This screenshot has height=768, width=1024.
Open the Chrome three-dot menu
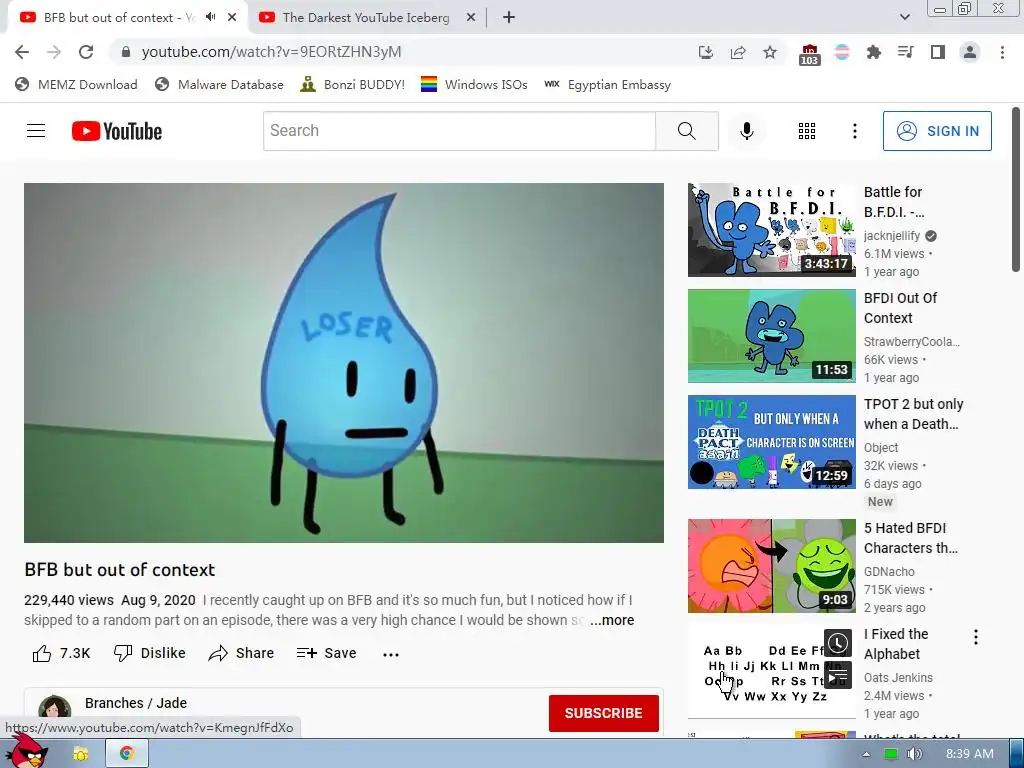click(x=1002, y=52)
